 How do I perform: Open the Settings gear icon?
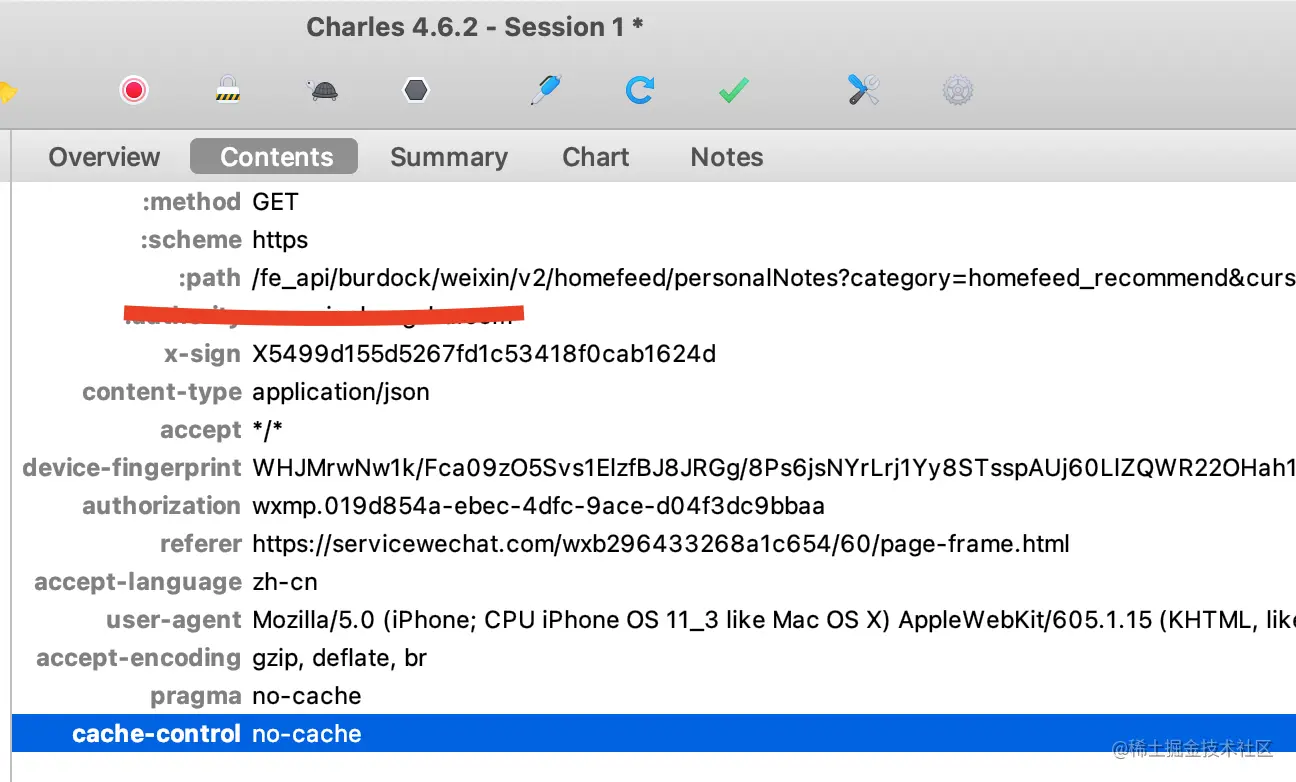coord(958,91)
